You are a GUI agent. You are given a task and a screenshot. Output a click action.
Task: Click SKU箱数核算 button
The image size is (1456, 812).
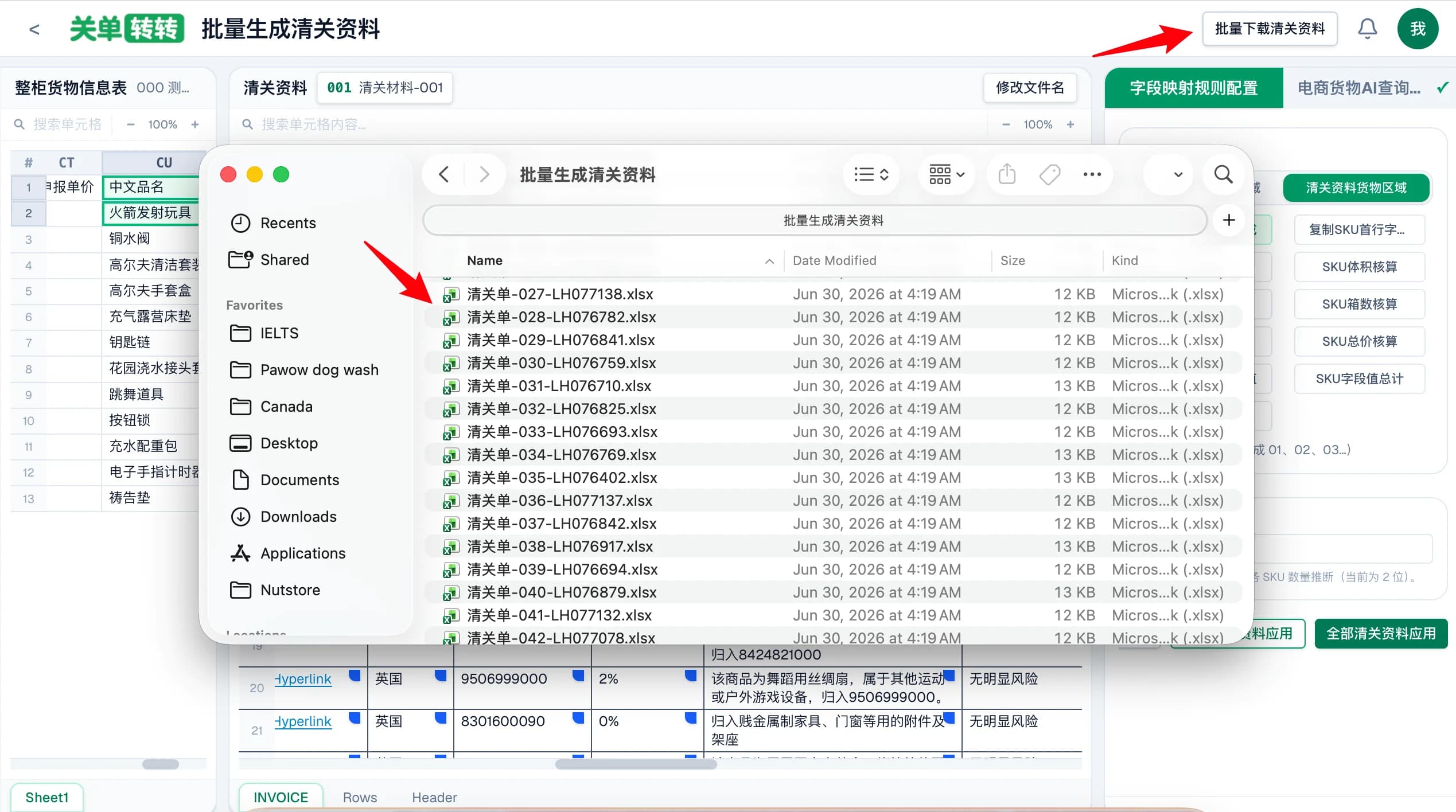tap(1359, 304)
